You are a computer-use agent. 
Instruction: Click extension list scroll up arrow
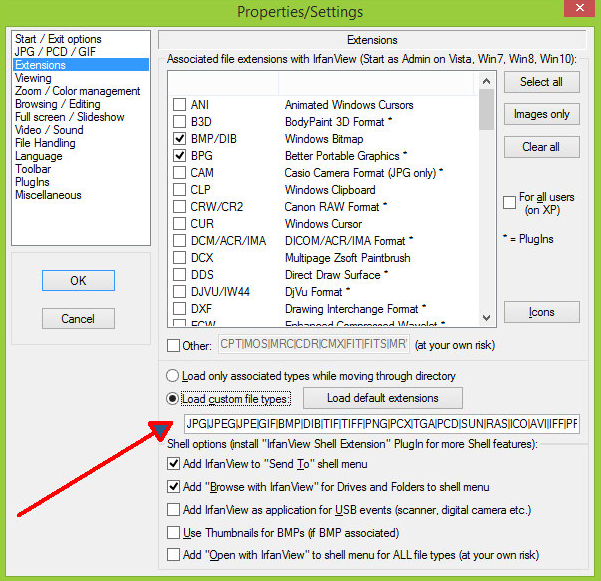click(486, 81)
